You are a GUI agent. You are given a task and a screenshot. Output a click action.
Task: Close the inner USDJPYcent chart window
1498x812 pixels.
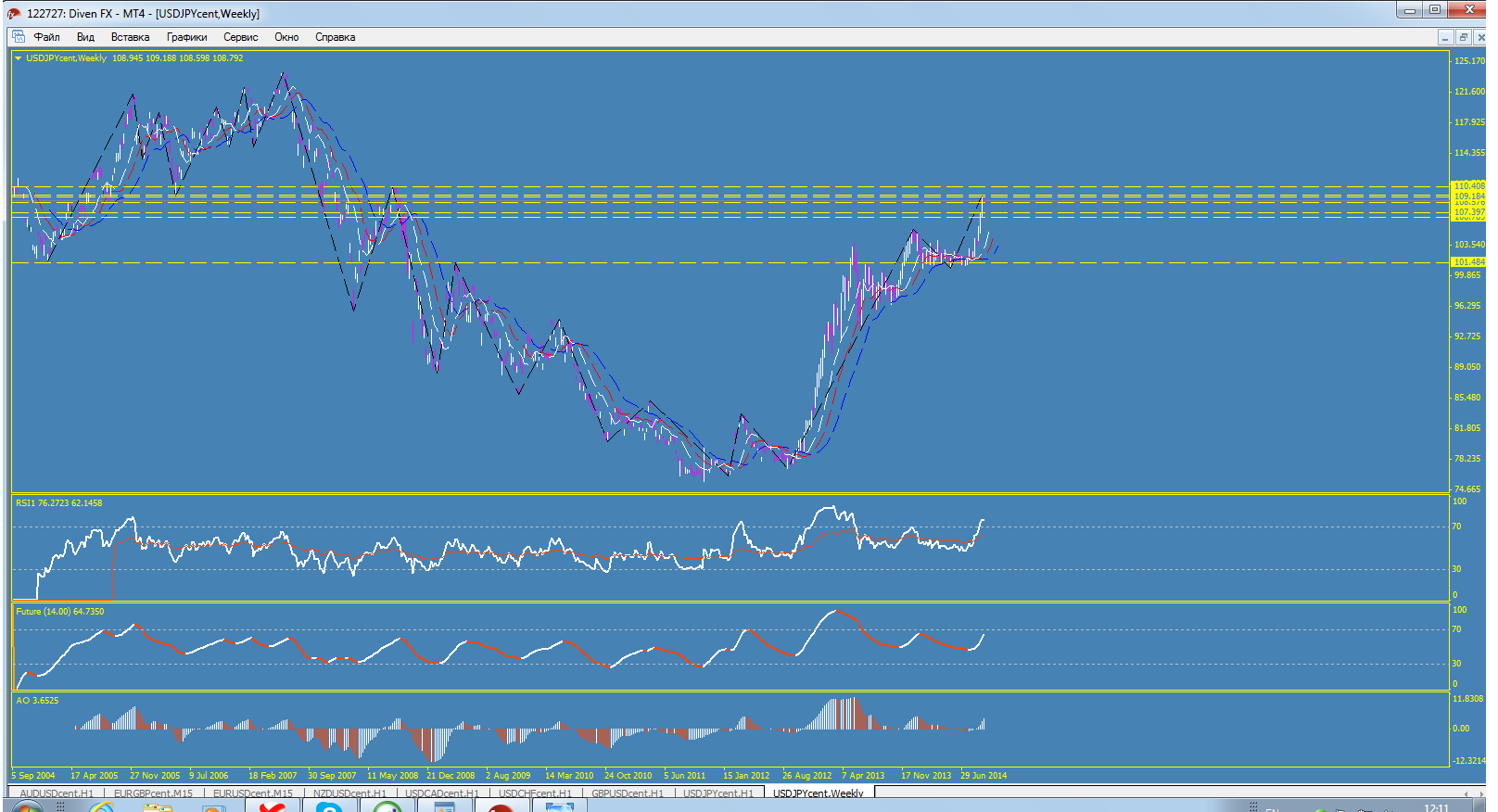[1479, 37]
